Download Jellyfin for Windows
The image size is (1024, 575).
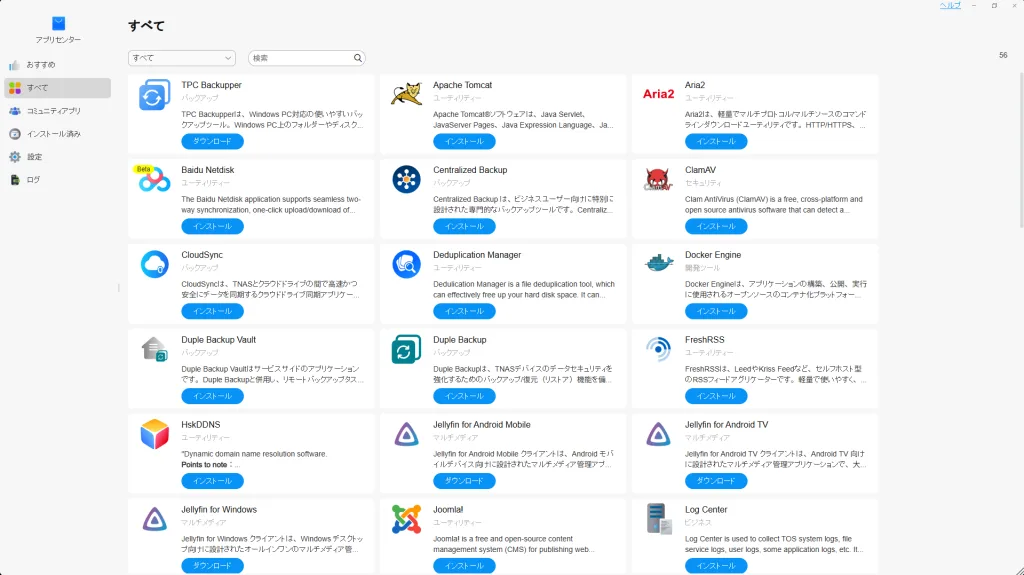[x=212, y=566]
